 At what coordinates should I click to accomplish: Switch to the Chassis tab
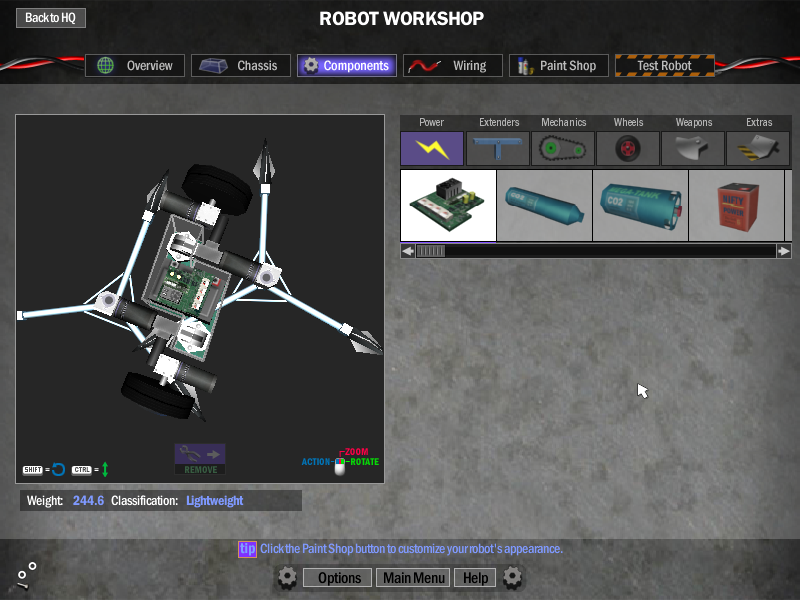(241, 65)
